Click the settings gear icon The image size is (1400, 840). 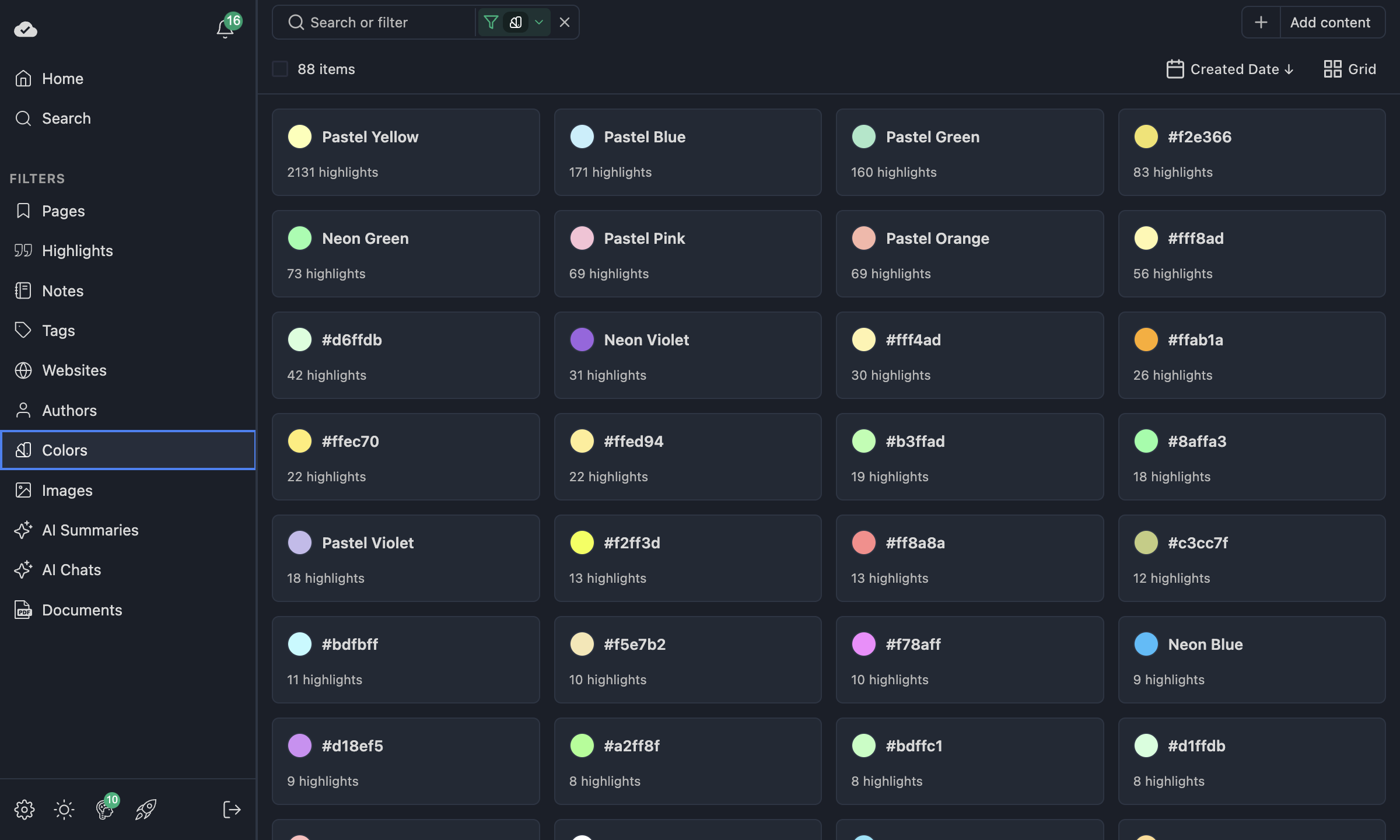[24, 809]
